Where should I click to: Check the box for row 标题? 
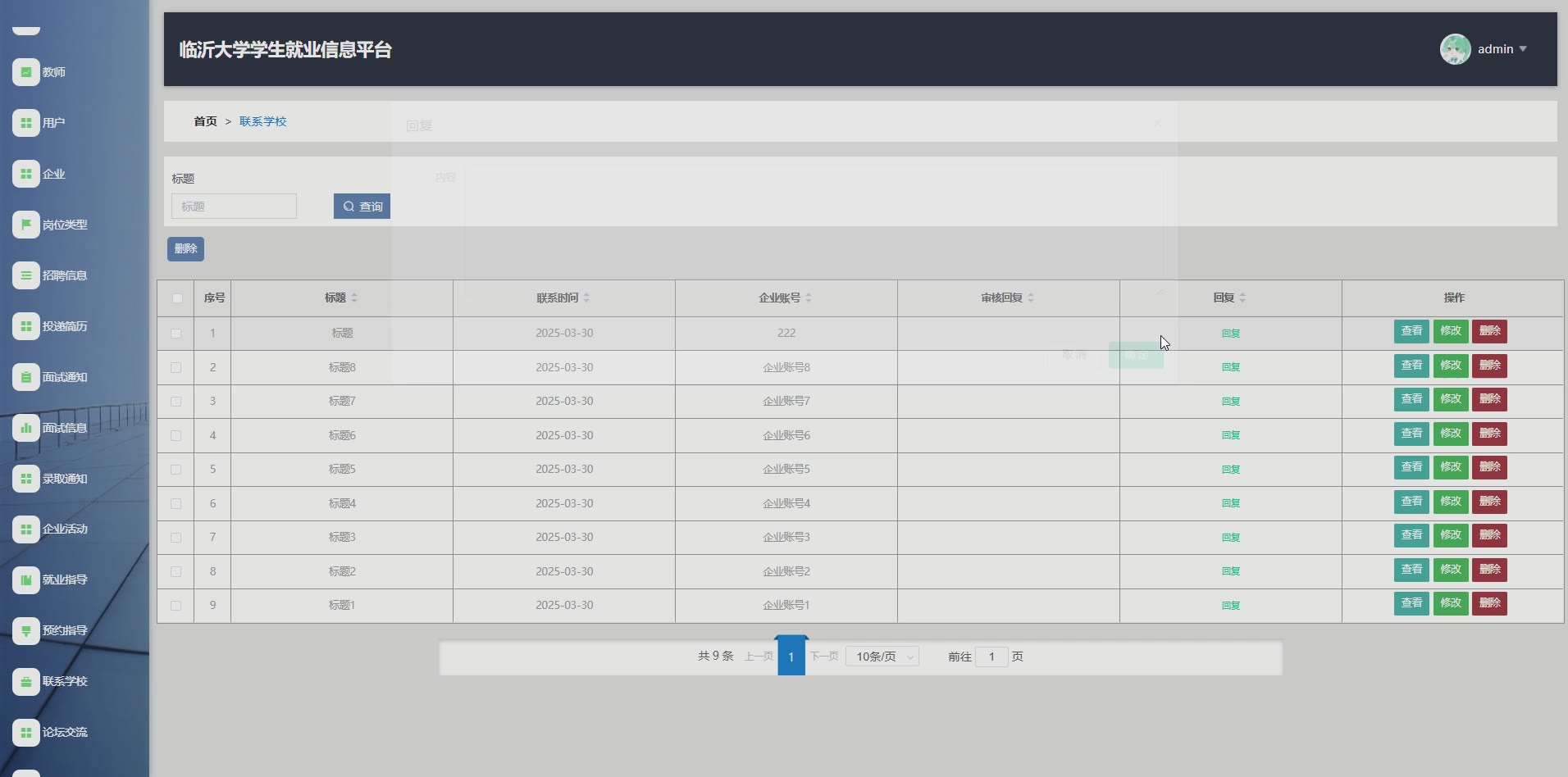[x=175, y=334]
